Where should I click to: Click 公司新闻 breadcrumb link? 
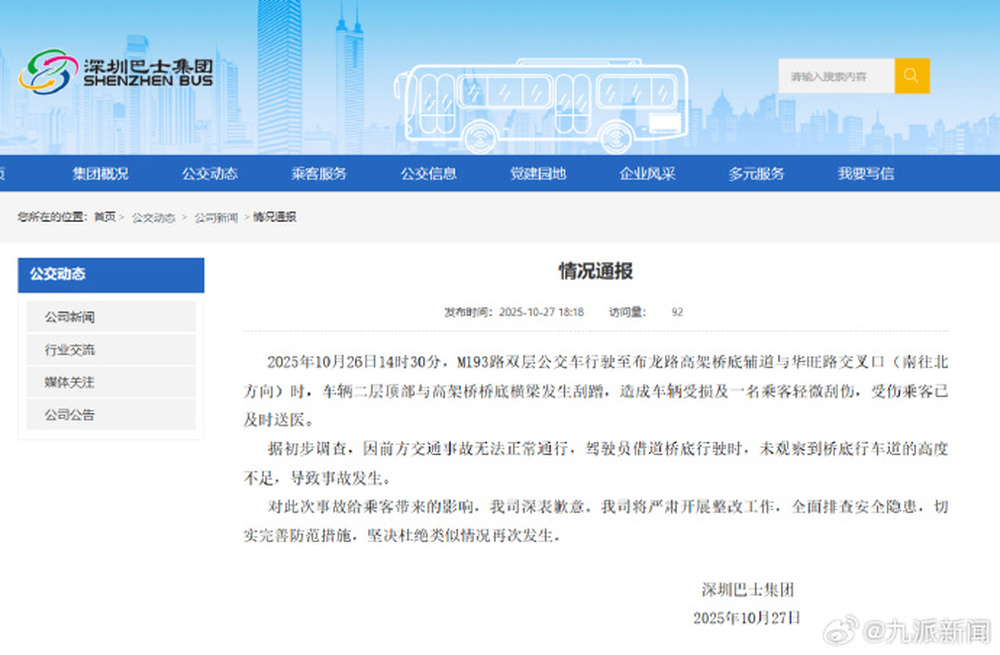tap(216, 217)
